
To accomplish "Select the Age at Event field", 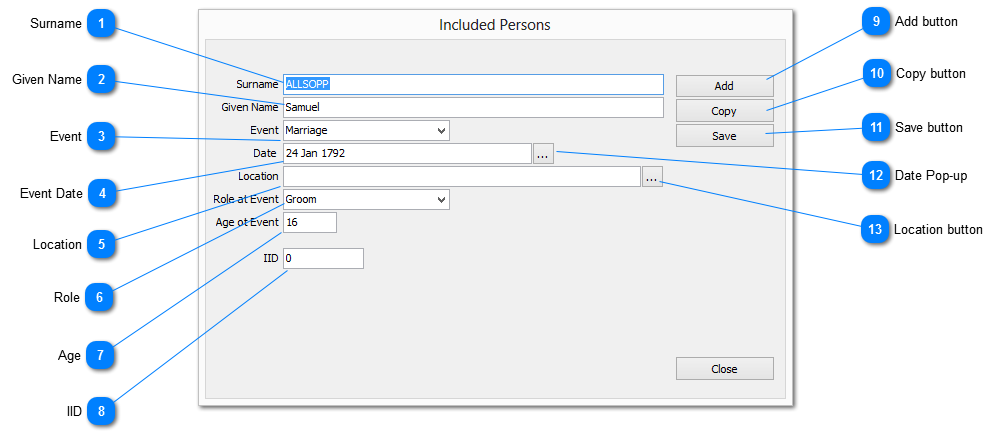I will [310, 222].
